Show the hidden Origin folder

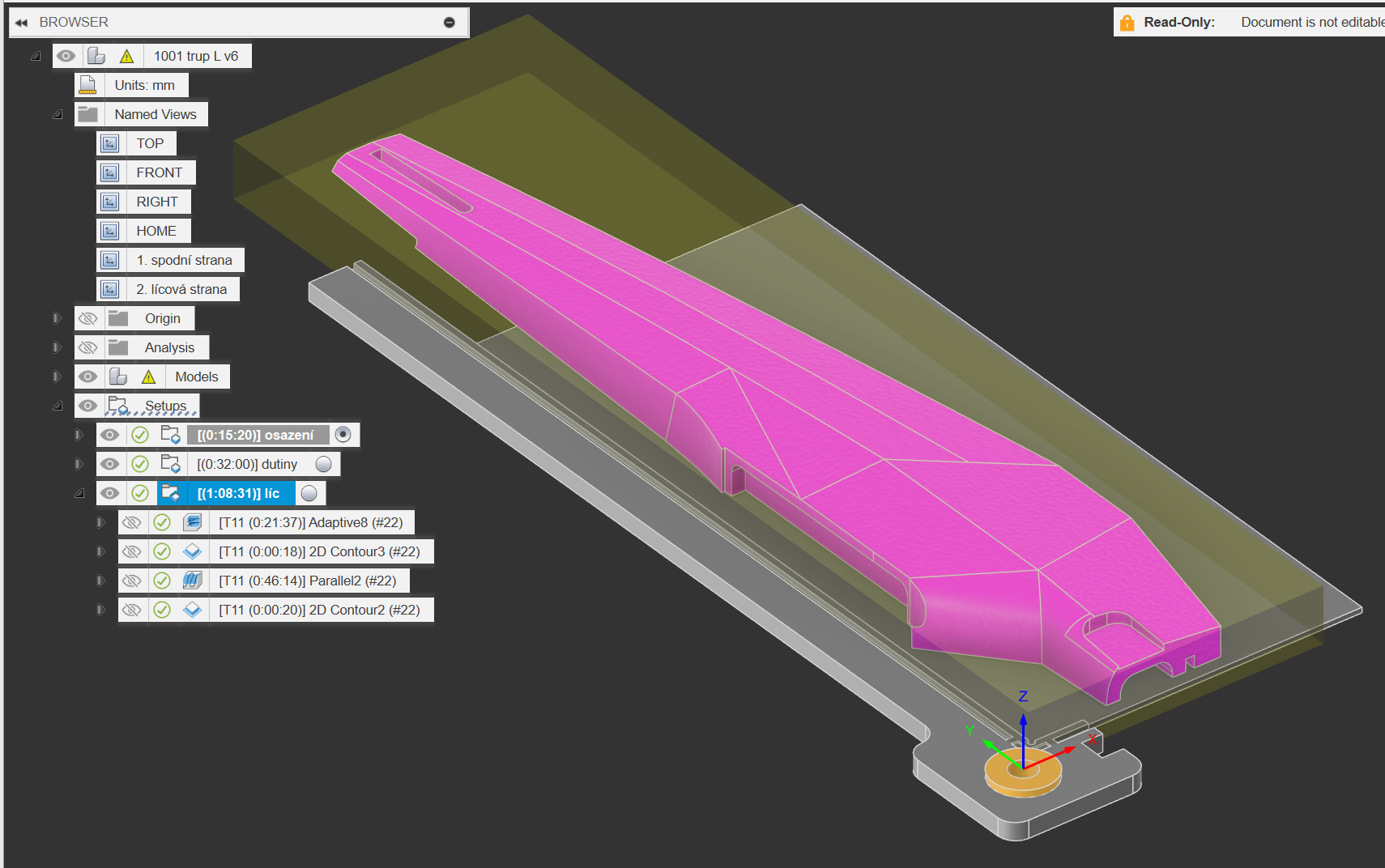tap(88, 318)
